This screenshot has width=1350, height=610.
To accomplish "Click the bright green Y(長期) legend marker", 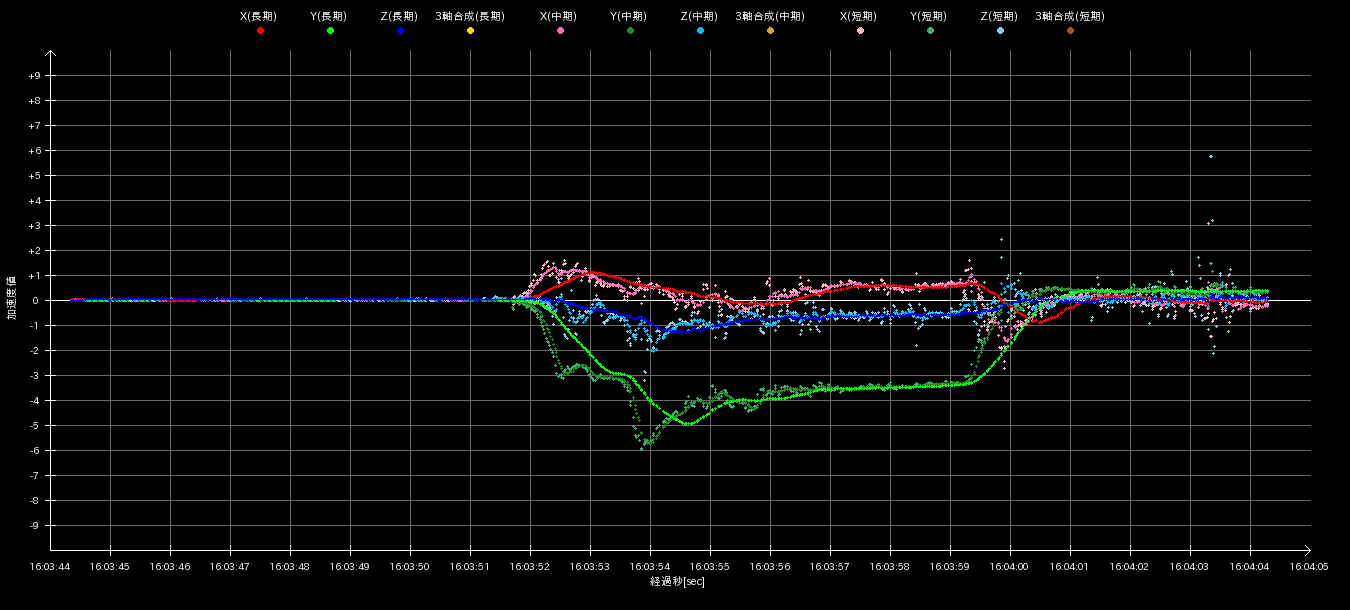I will click(330, 31).
